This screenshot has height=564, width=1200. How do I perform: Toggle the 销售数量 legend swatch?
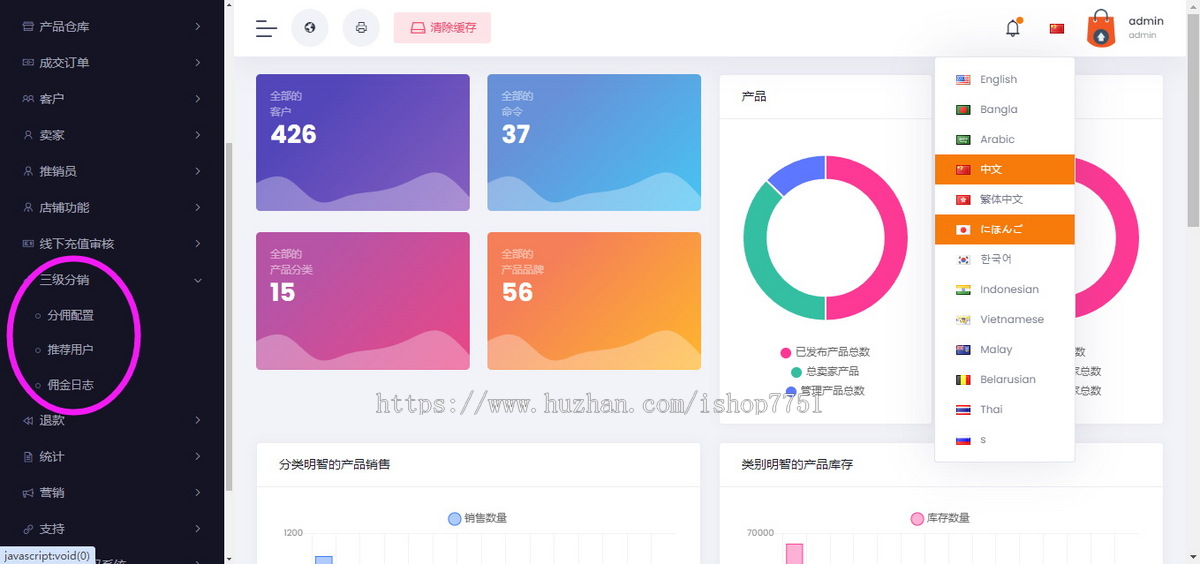(x=455, y=519)
